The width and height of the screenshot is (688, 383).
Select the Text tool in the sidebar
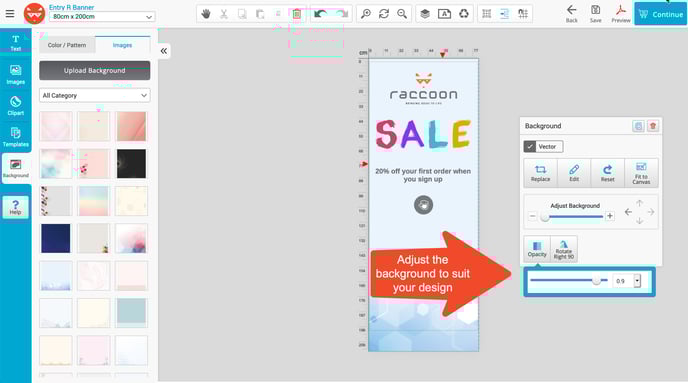pos(16,43)
